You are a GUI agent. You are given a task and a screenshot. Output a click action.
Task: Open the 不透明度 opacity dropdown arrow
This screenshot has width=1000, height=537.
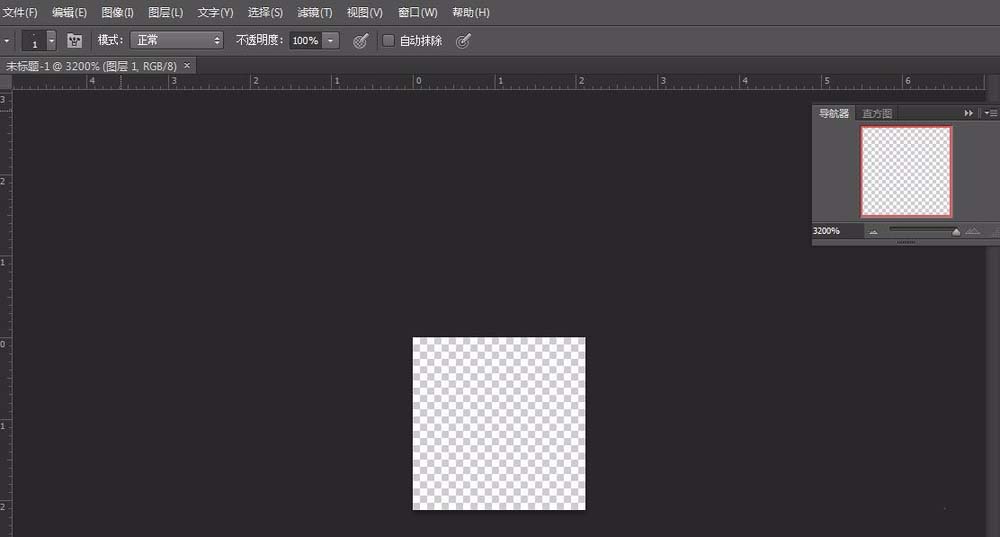pos(331,41)
